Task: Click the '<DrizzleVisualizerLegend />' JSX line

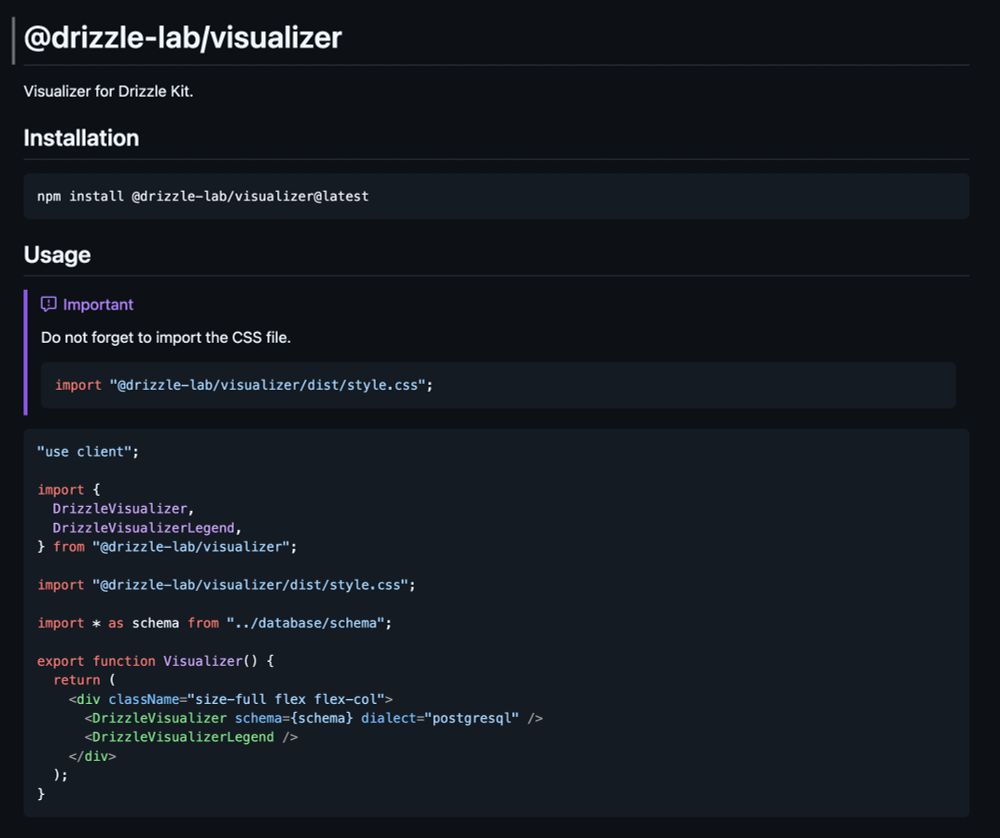Action: pos(191,737)
